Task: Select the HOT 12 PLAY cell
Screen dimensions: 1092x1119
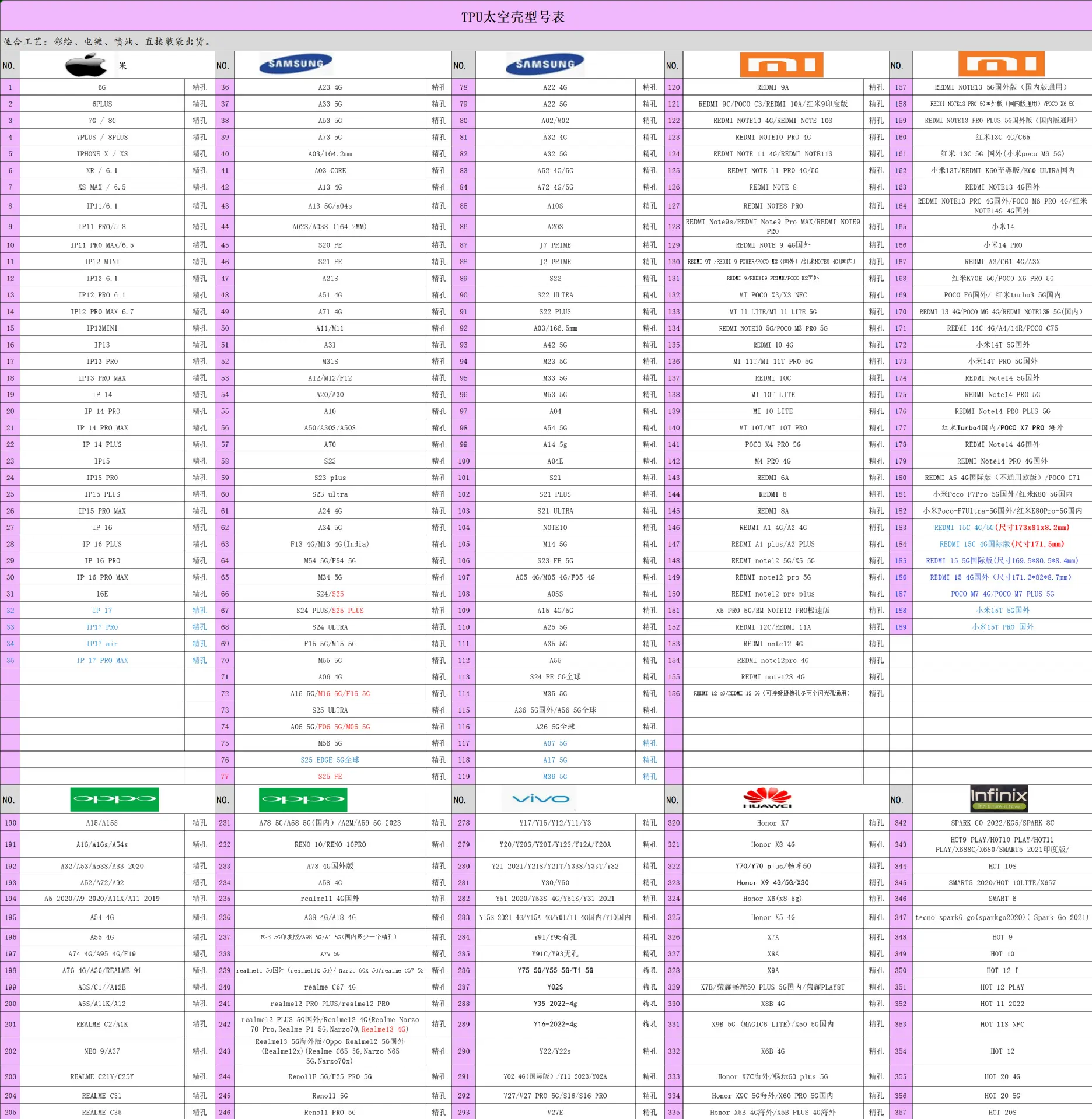Action: [x=1002, y=987]
